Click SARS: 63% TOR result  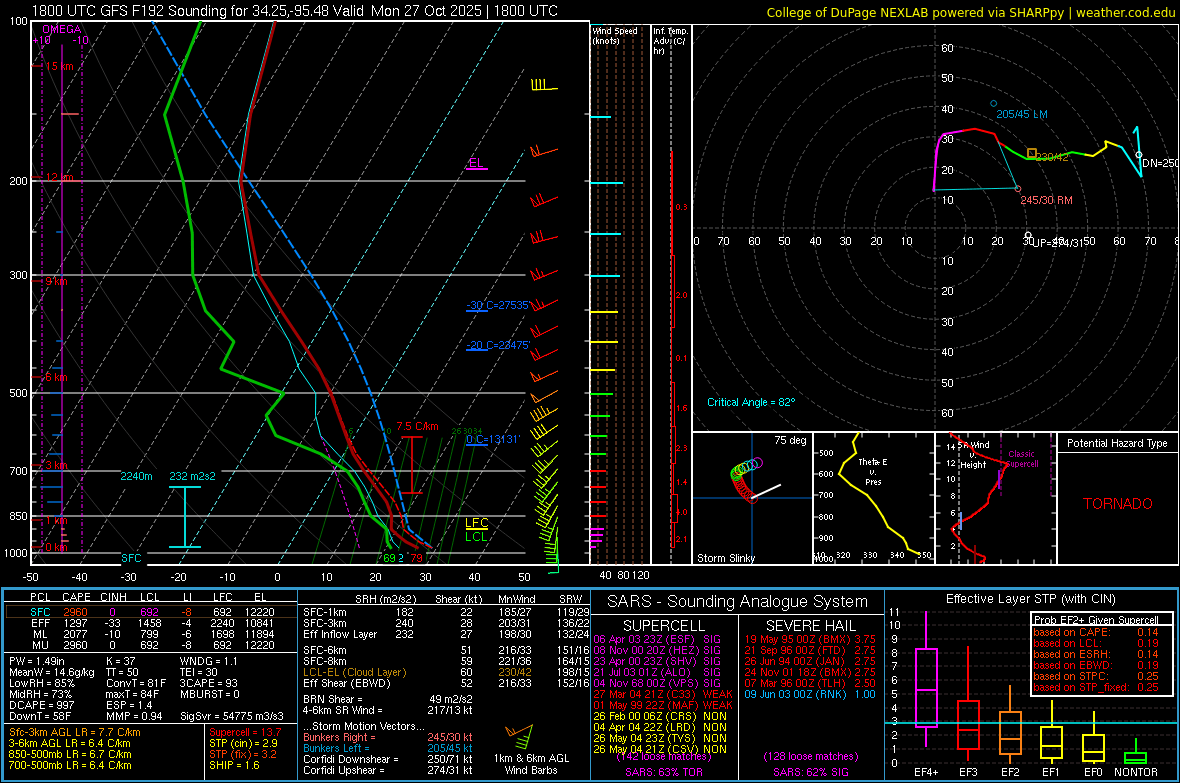[x=664, y=772]
